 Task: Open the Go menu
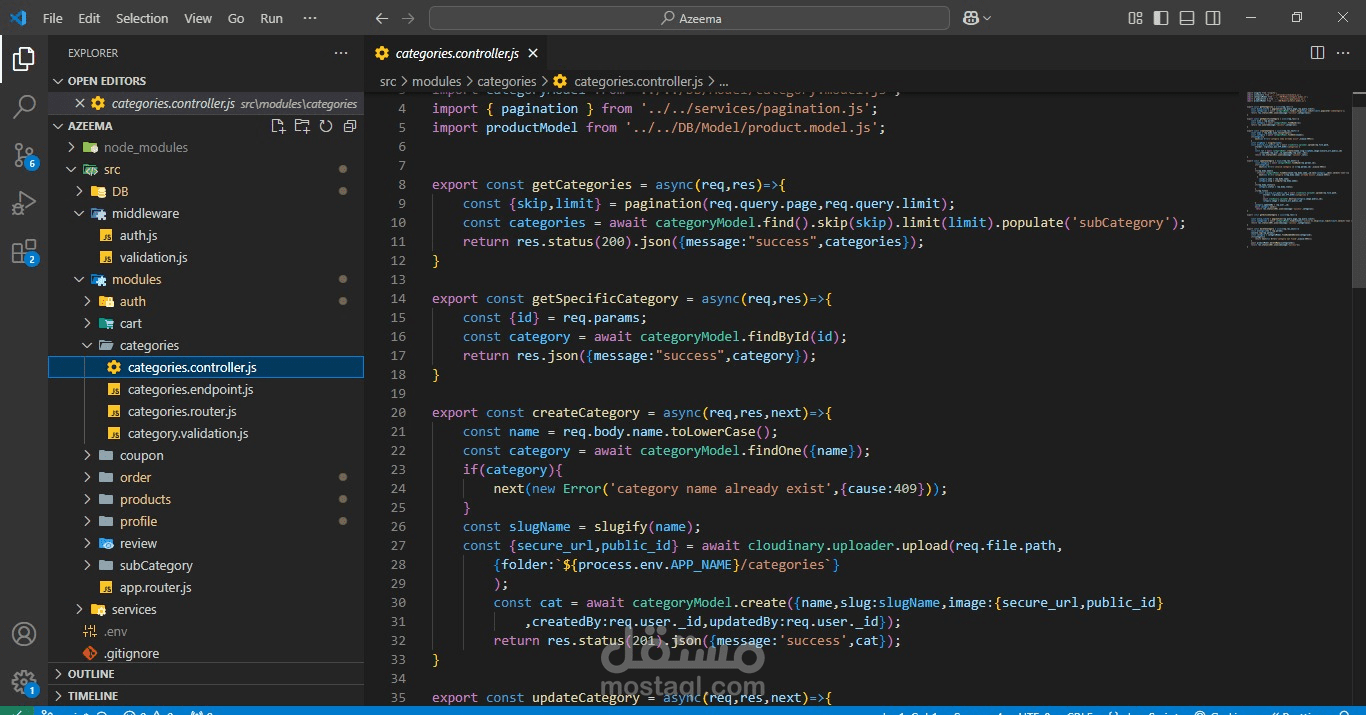pos(236,18)
